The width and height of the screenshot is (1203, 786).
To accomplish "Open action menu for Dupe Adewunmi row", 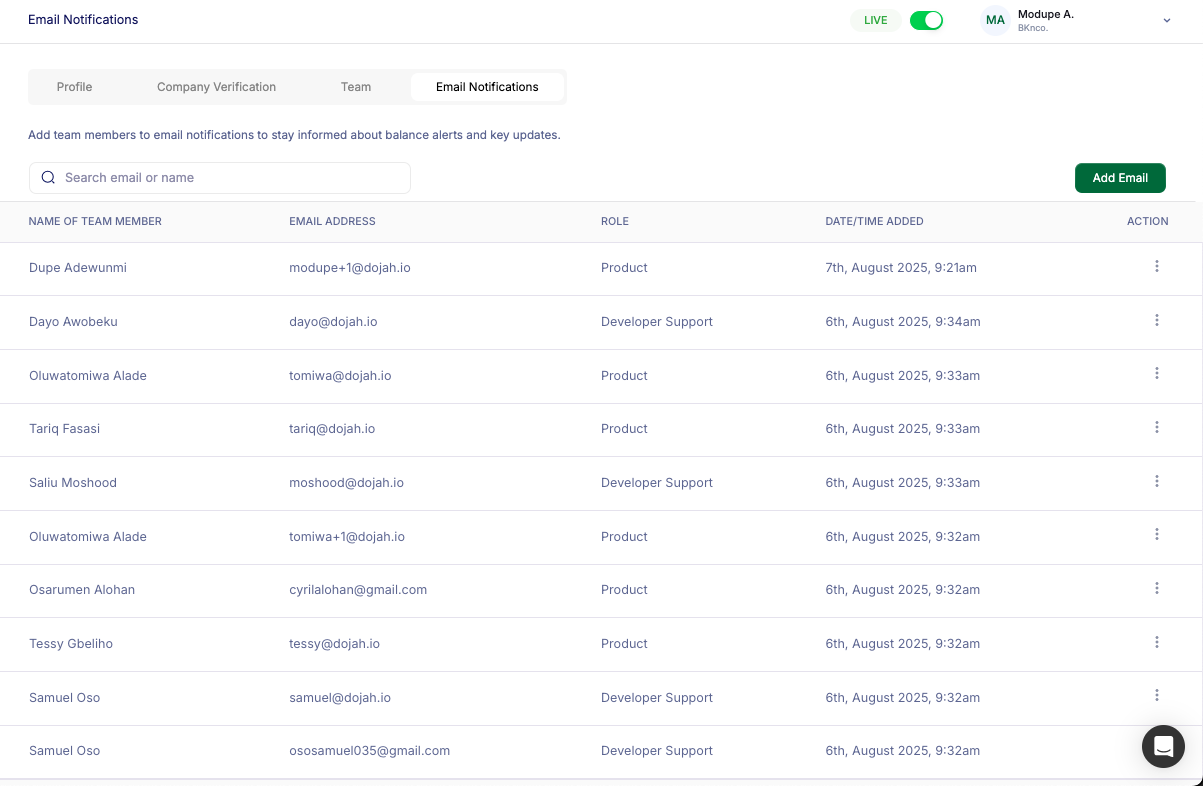I will click(1156, 266).
